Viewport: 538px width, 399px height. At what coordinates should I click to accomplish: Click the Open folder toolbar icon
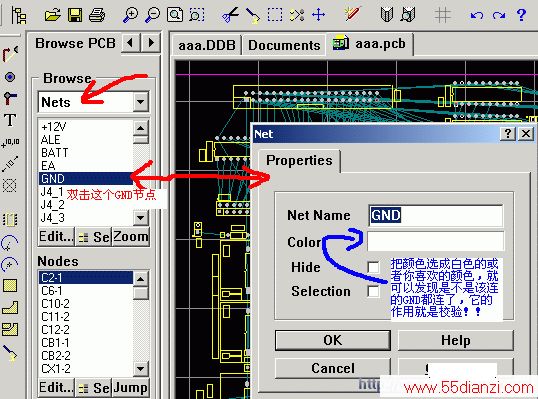pyautogui.click(x=52, y=15)
